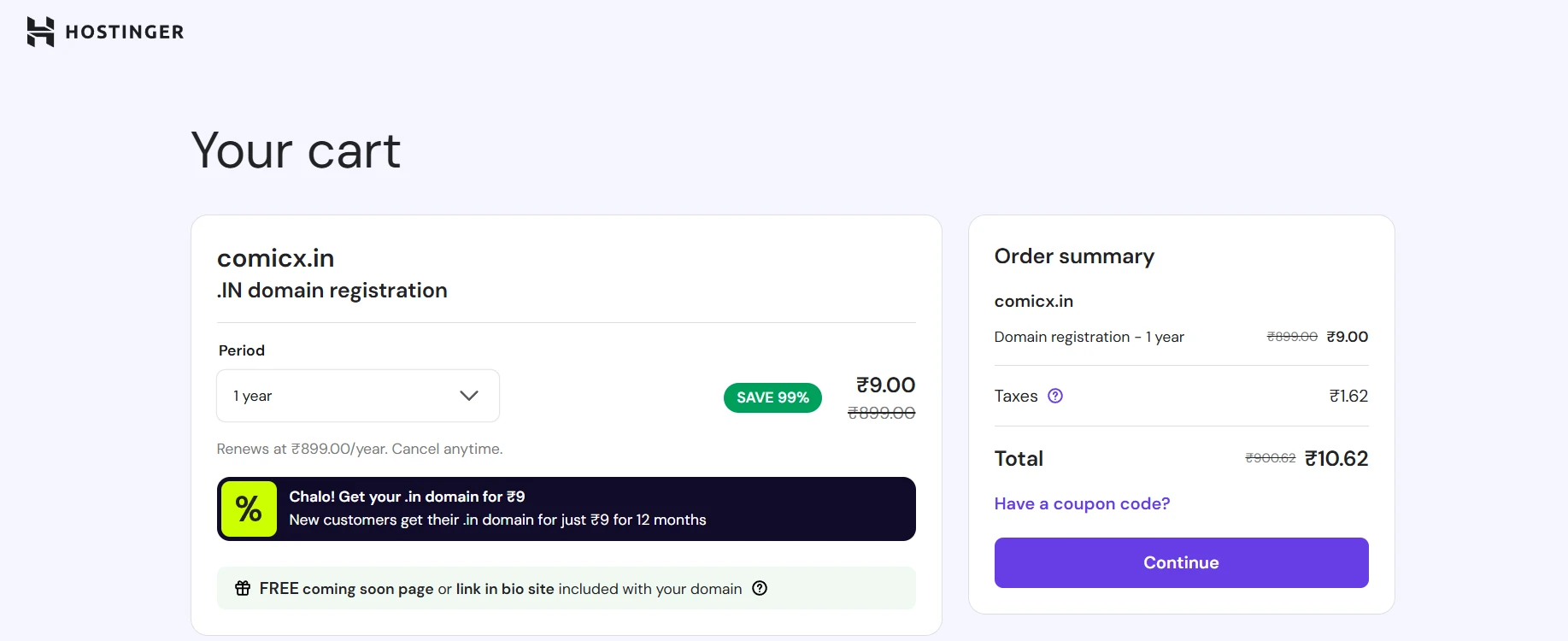Image resolution: width=1568 pixels, height=641 pixels.
Task: Open the Taxes help tooltip icon
Action: (x=1055, y=396)
